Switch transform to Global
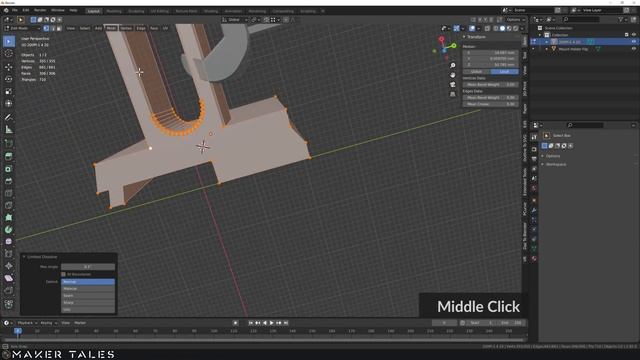The image size is (640, 360). coord(476,71)
